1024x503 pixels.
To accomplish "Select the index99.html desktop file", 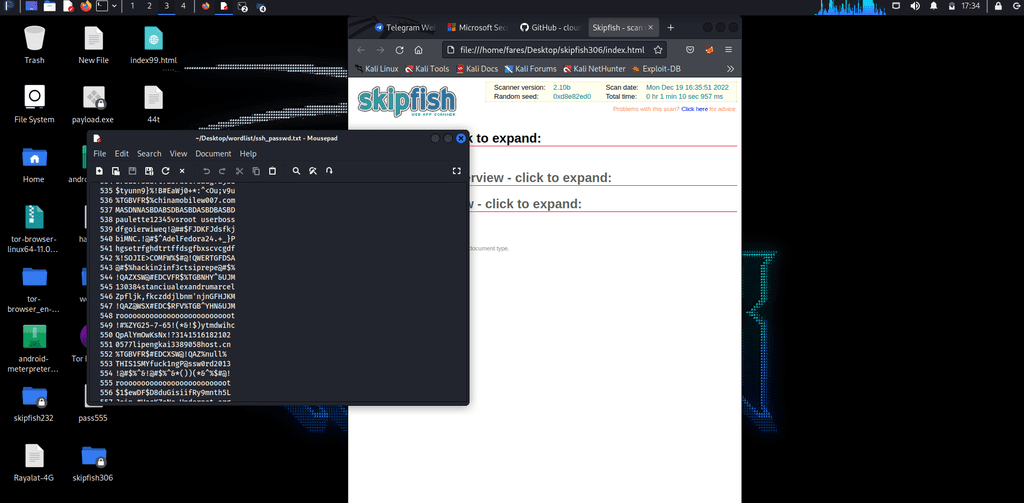I will click(153, 44).
